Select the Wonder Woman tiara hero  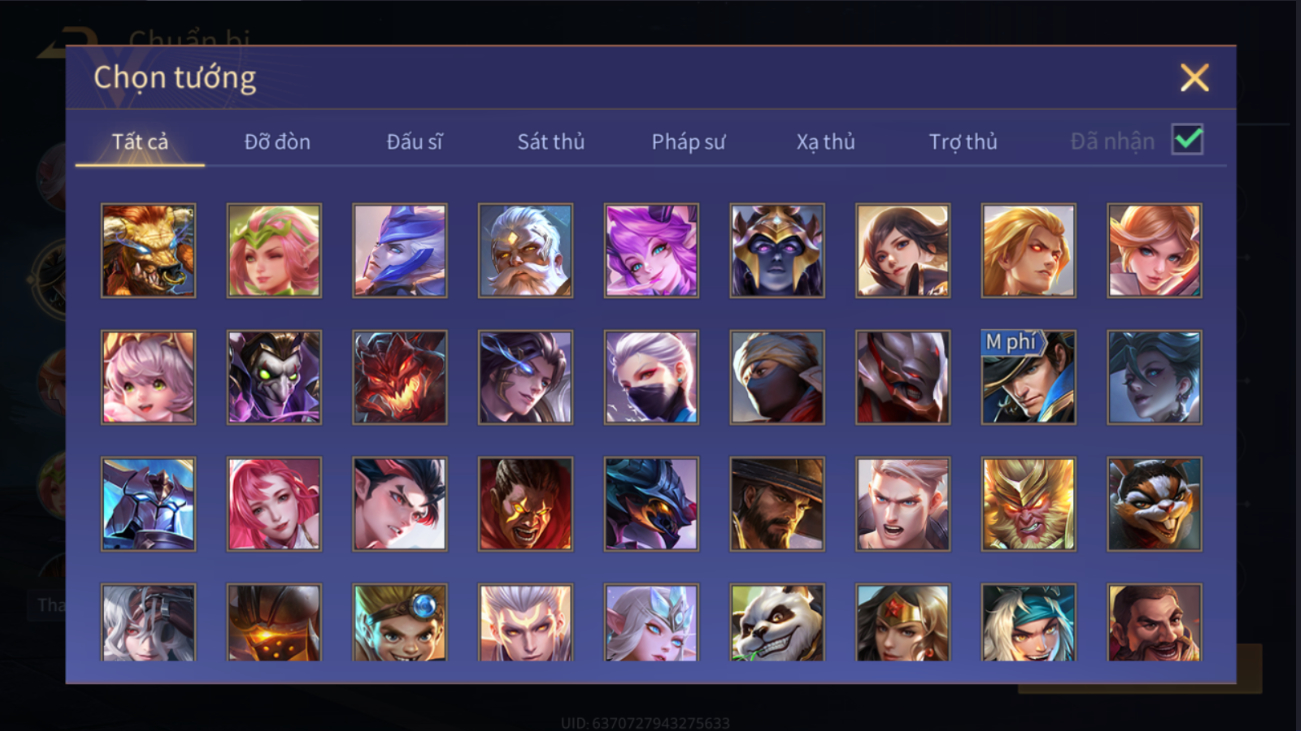point(902,623)
